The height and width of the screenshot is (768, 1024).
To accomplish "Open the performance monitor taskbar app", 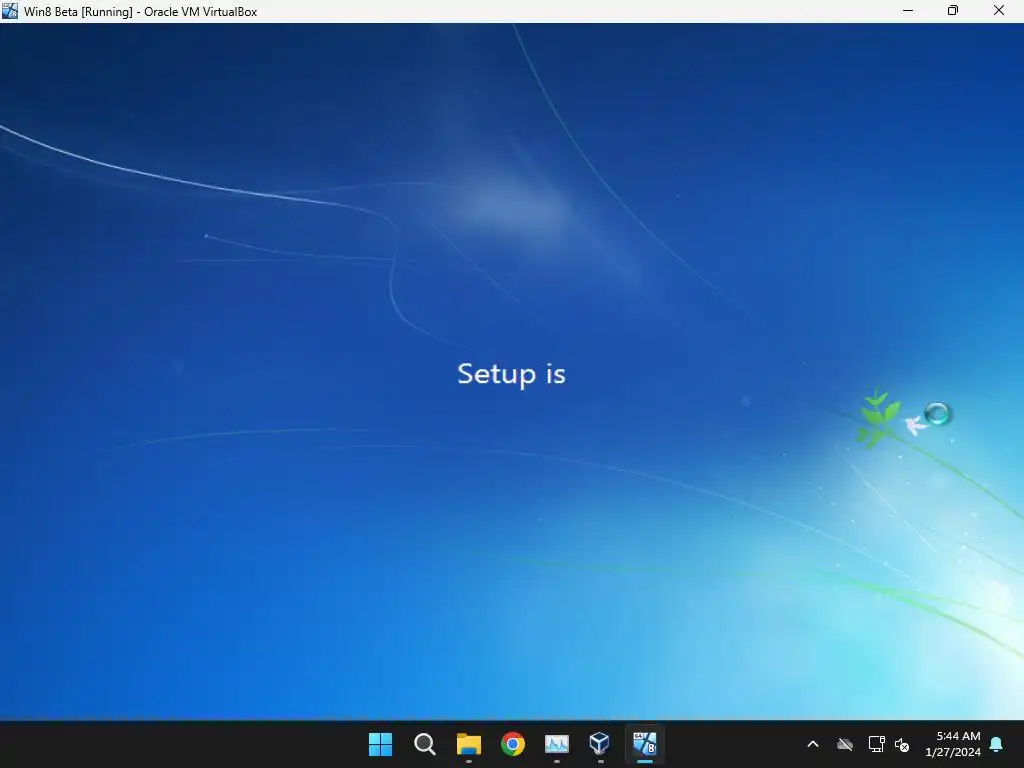I will point(556,744).
